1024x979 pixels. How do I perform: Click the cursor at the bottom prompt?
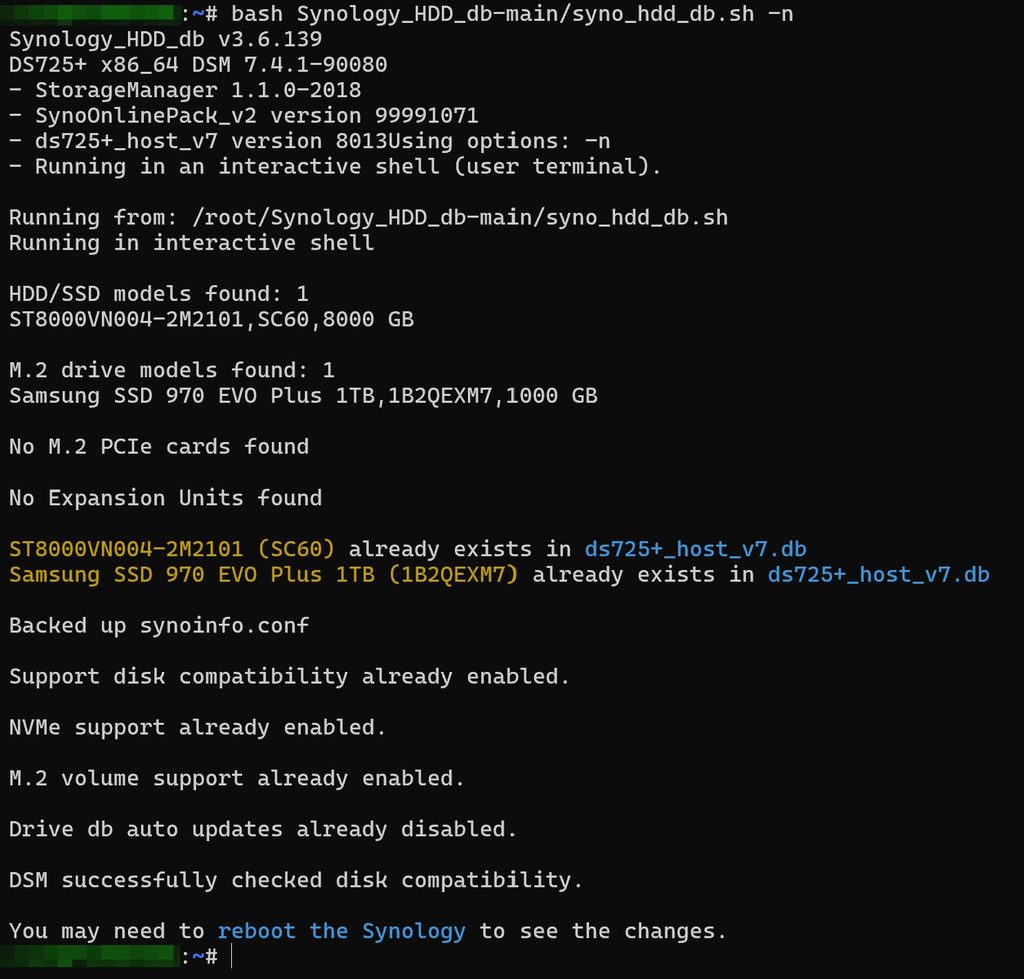coord(232,956)
